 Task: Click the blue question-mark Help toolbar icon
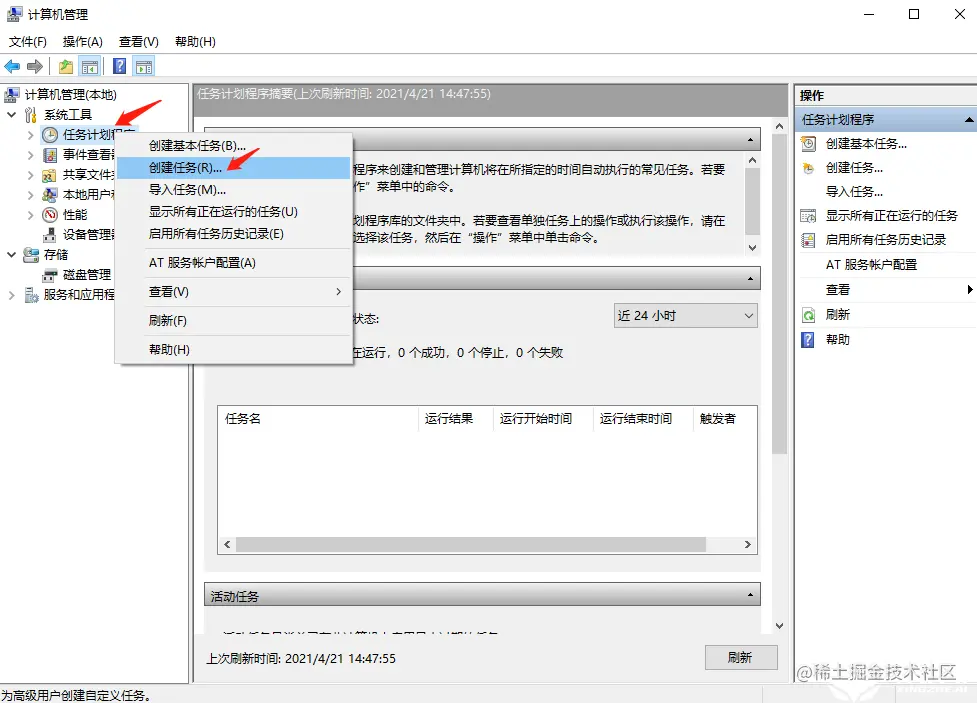click(118, 67)
